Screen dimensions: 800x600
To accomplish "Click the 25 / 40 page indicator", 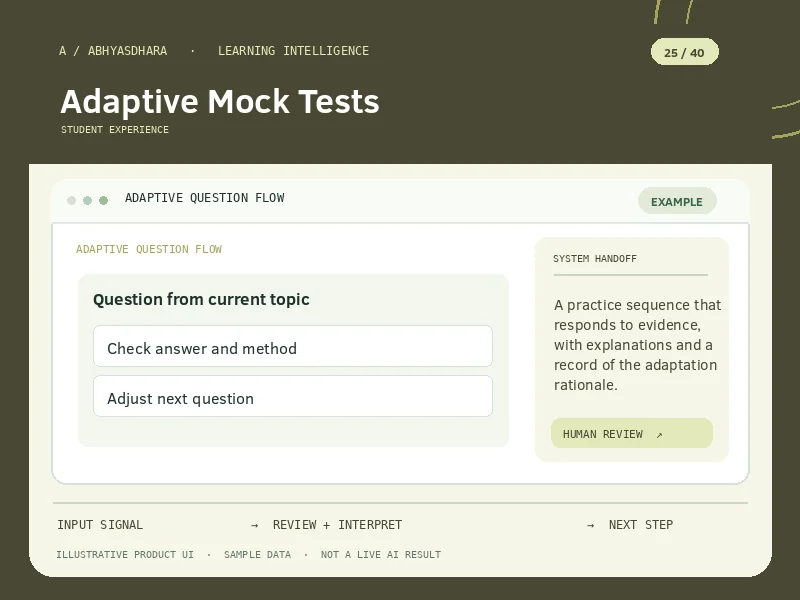I will coord(684,52).
